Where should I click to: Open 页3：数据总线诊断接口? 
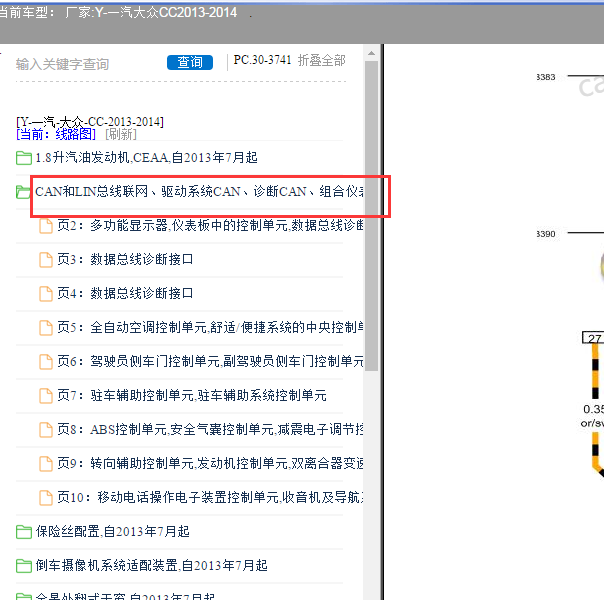pyautogui.click(x=125, y=259)
